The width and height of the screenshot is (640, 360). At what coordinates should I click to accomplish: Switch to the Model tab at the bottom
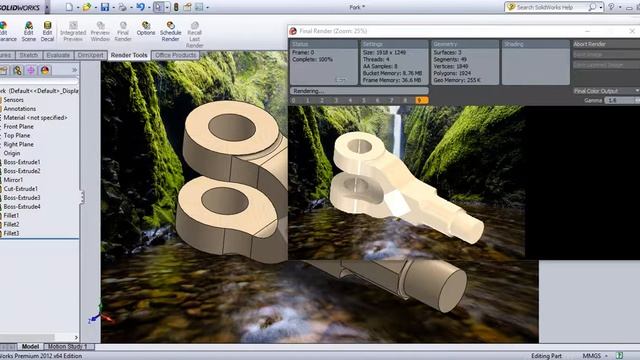click(30, 347)
